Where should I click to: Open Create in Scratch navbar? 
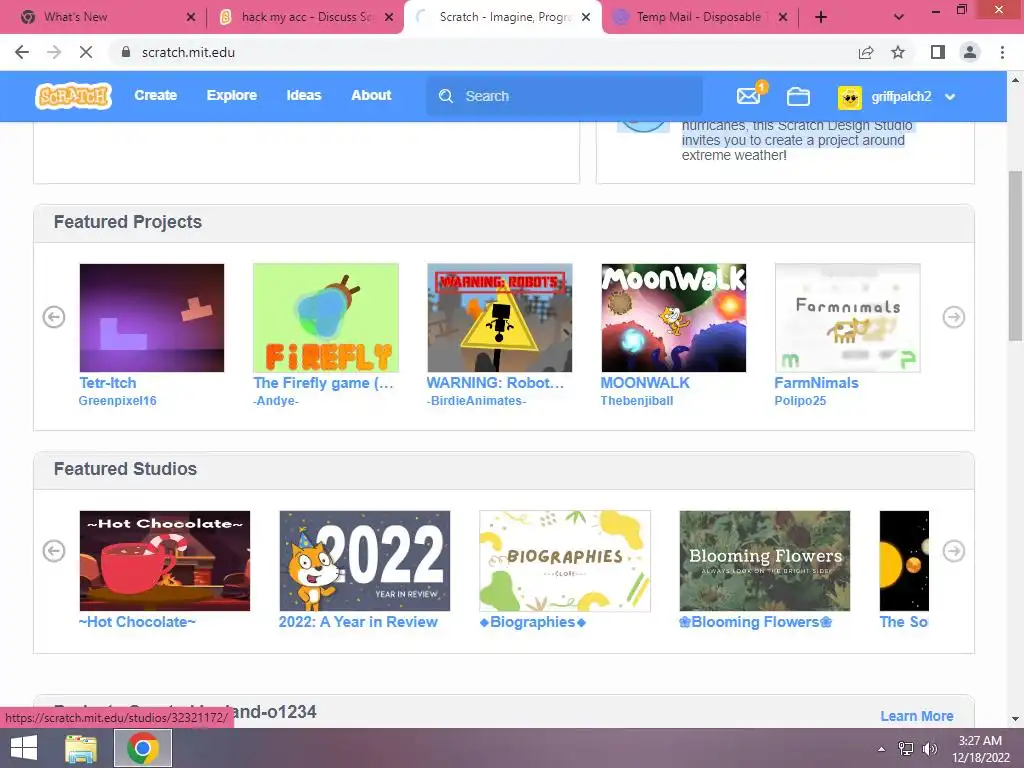pyautogui.click(x=155, y=95)
